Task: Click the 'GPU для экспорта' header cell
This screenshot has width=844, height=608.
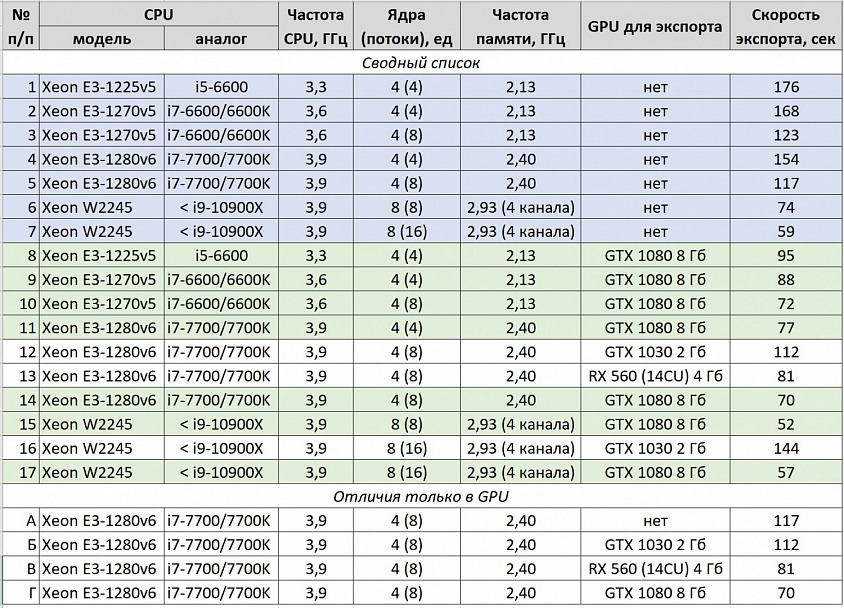Action: pyautogui.click(x=655, y=26)
